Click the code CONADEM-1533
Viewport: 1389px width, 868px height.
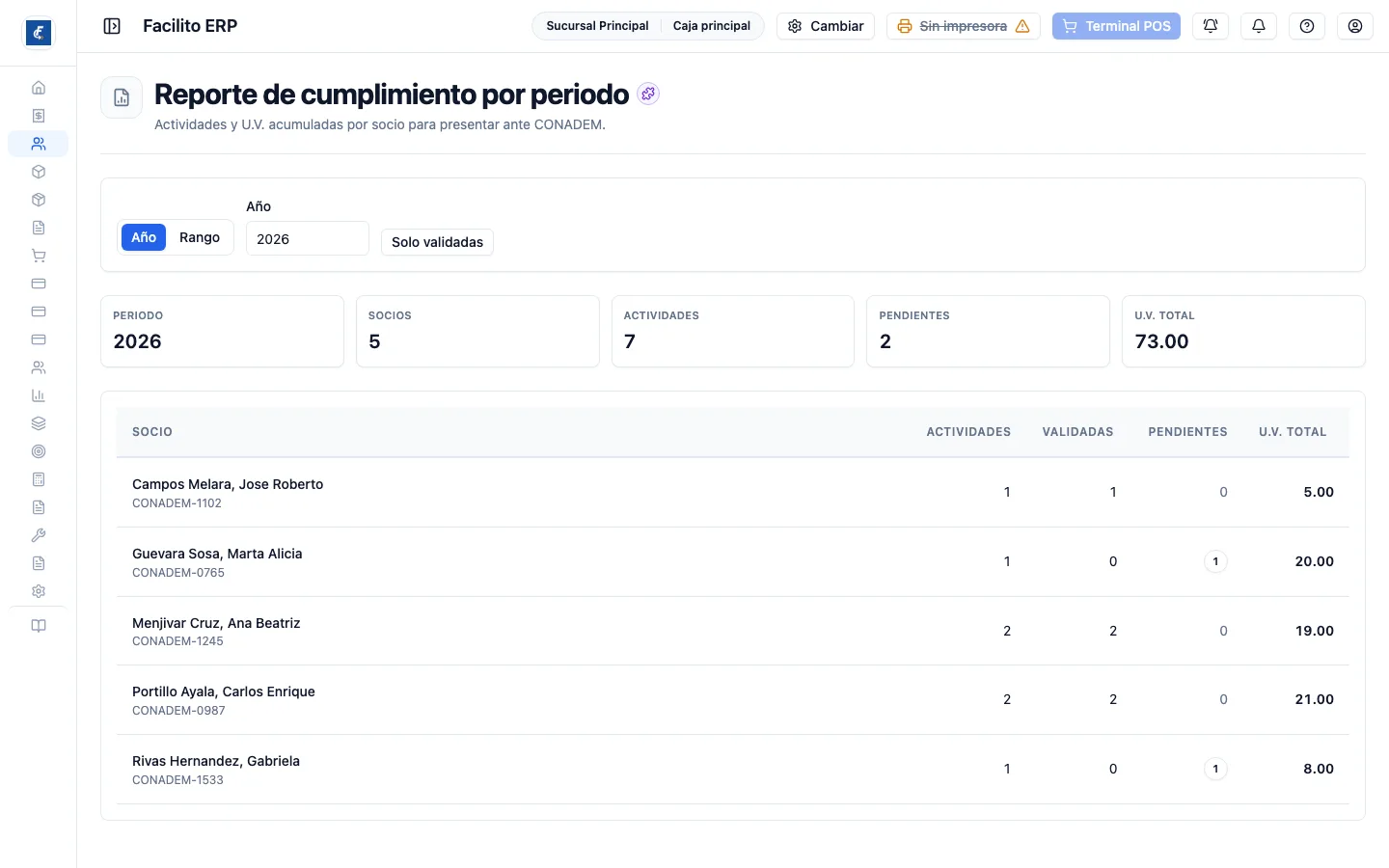pos(177,780)
